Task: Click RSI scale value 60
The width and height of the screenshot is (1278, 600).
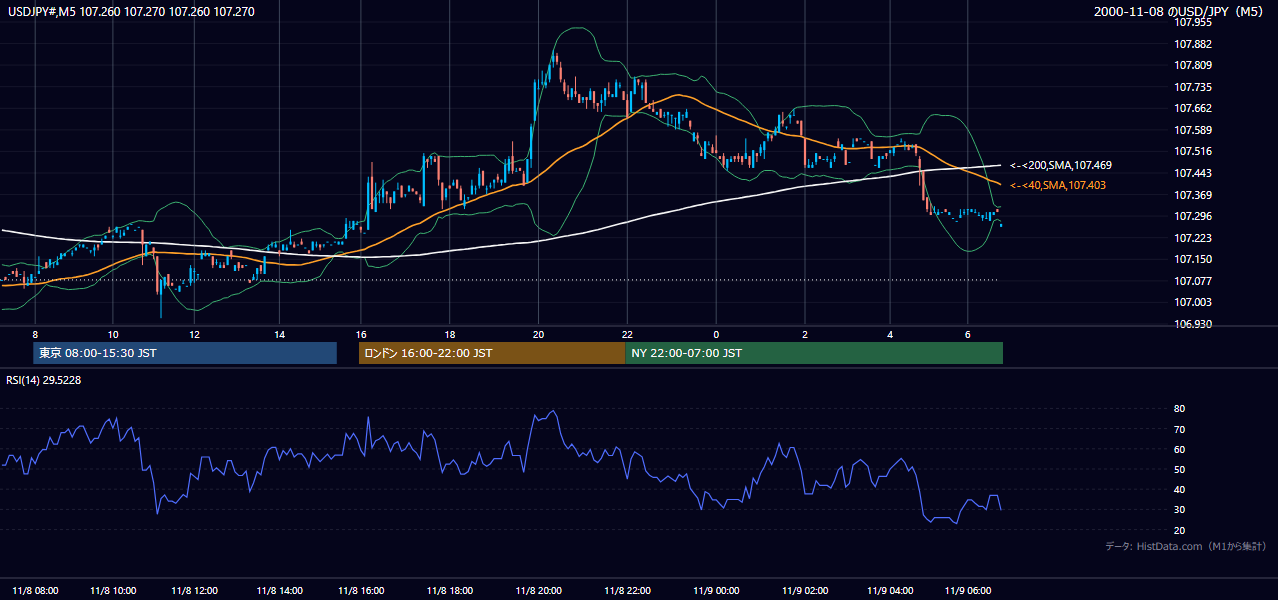Action: (1179, 449)
